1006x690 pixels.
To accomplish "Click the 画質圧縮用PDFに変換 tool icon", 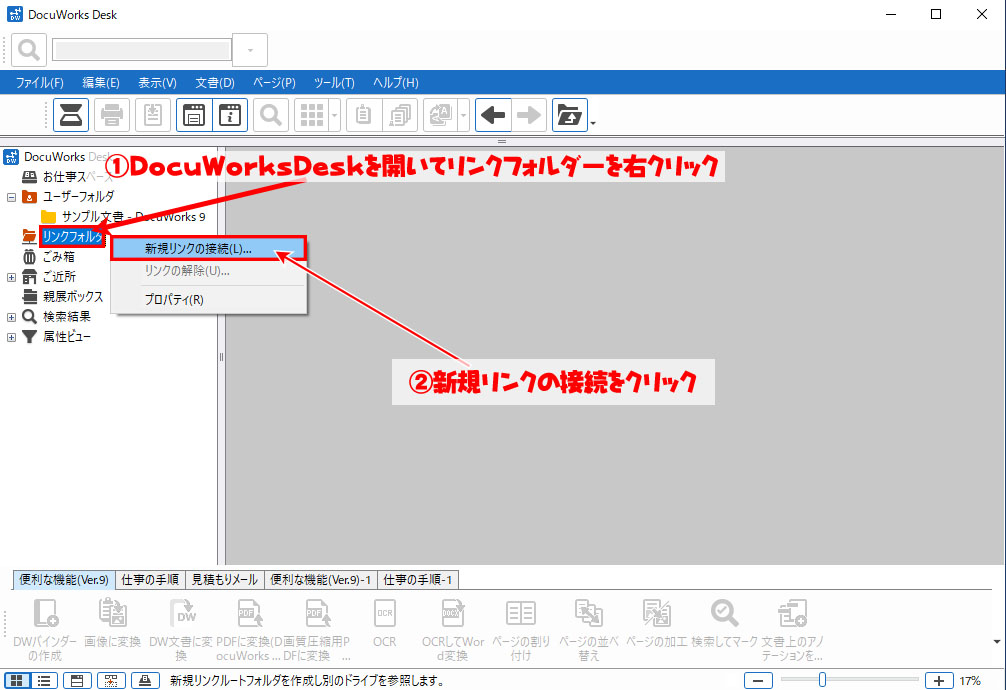I will pos(318,613).
